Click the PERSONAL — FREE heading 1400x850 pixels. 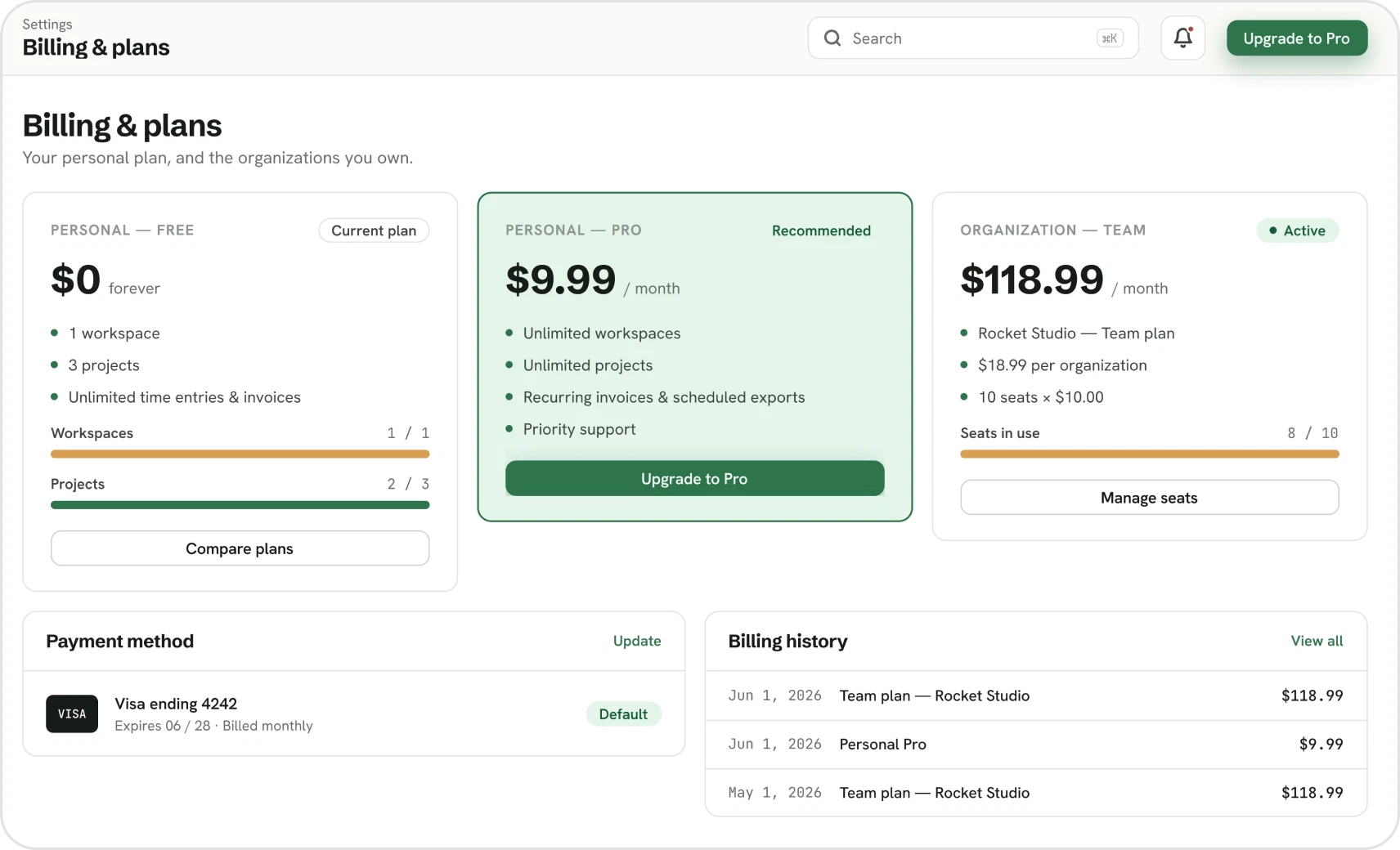point(123,230)
